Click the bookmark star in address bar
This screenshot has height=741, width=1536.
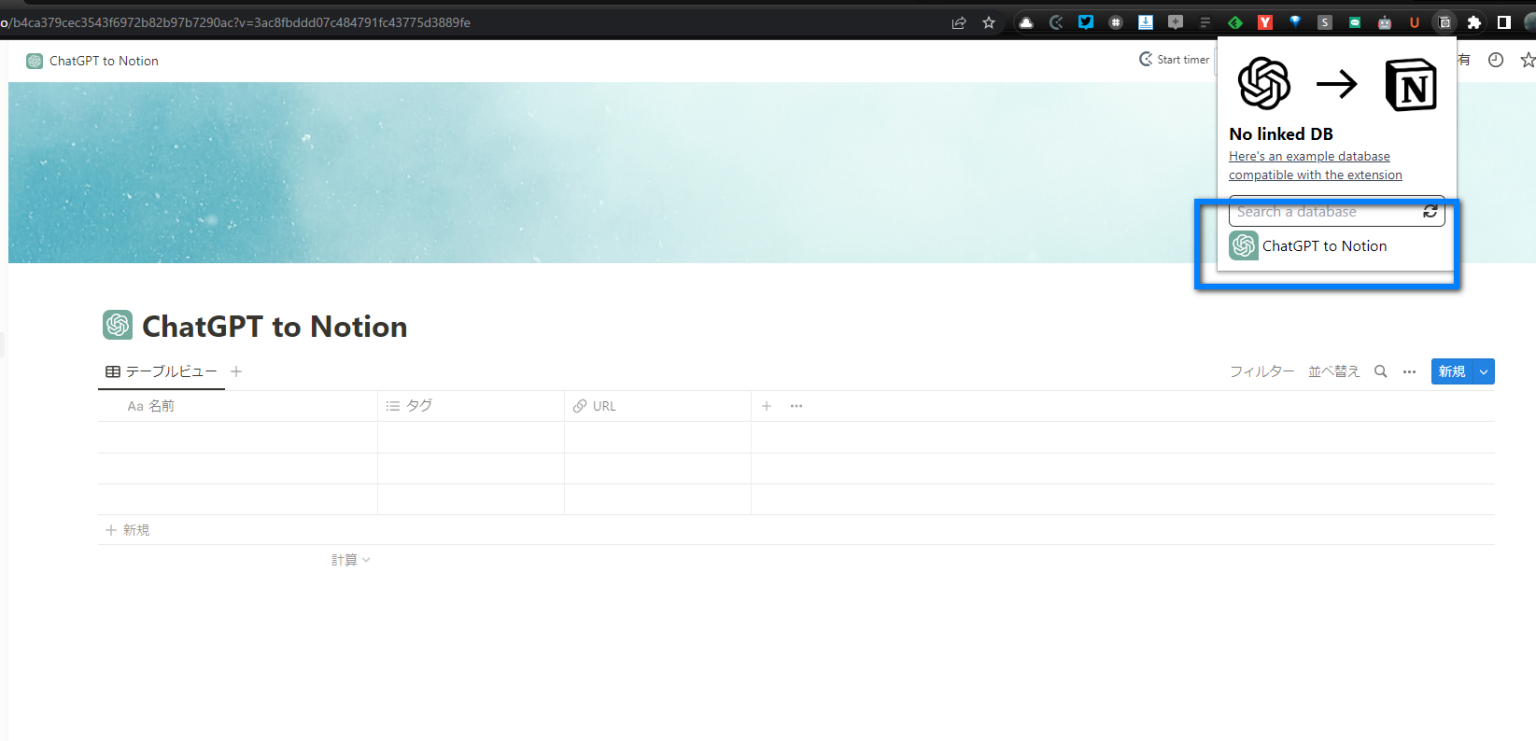click(988, 22)
